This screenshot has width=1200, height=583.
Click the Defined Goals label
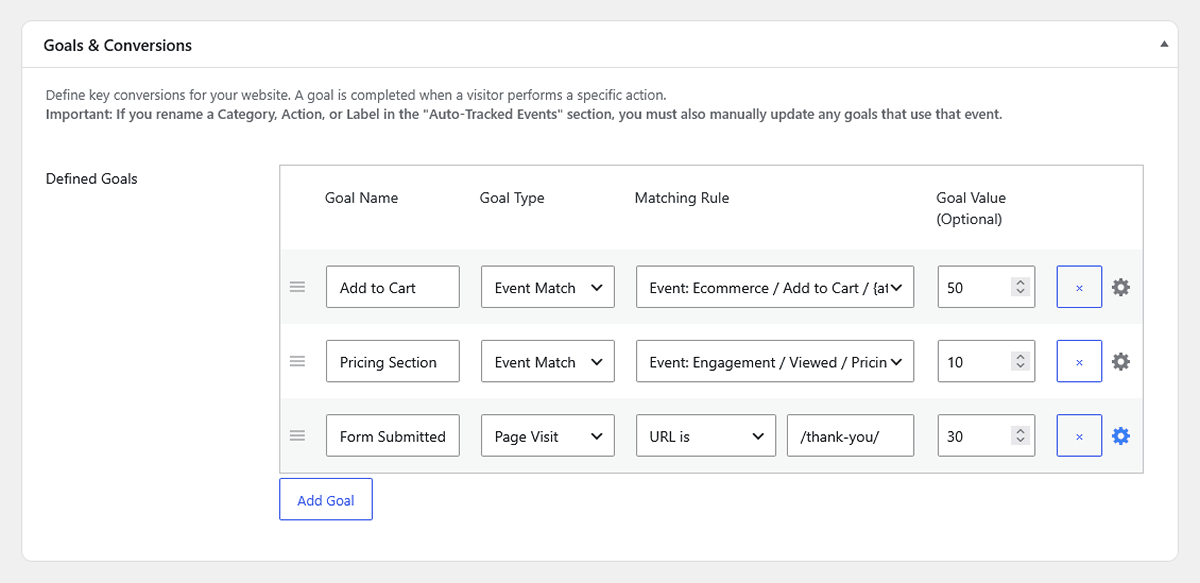(x=92, y=179)
